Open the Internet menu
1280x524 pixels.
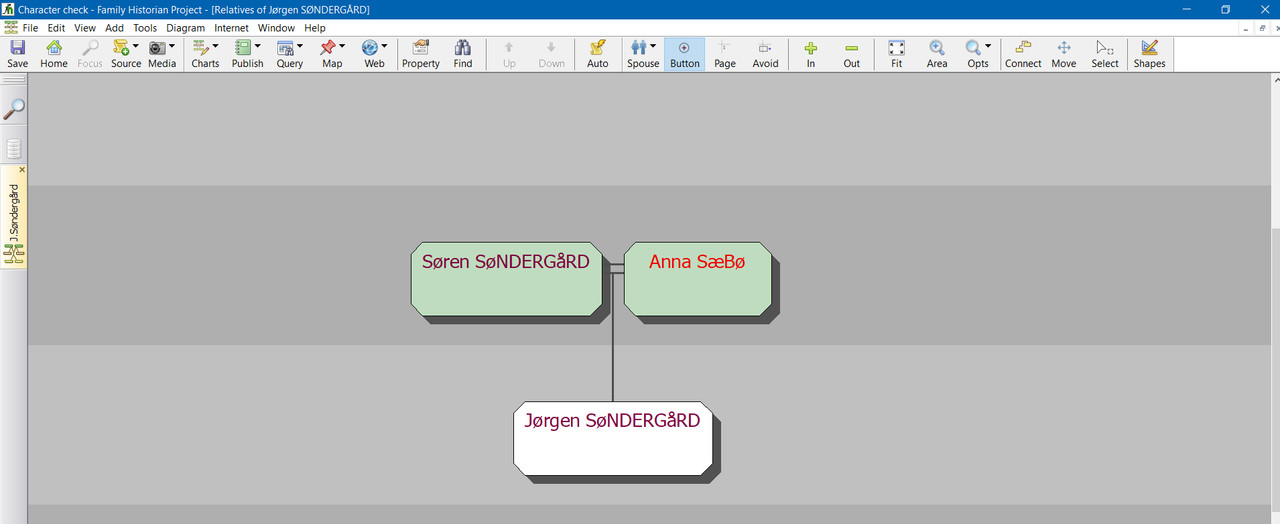(231, 28)
